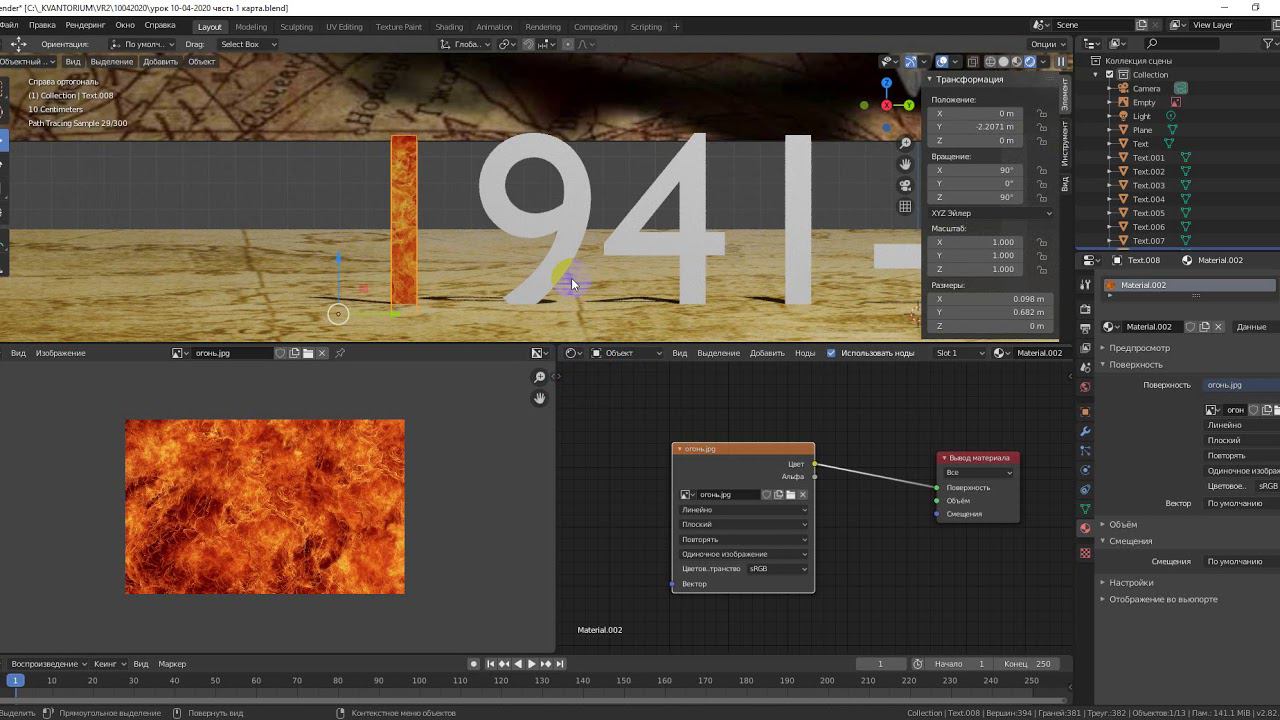This screenshot has height=720, width=1280.
Task: Click the Данные button in material properties
Action: tap(1251, 327)
